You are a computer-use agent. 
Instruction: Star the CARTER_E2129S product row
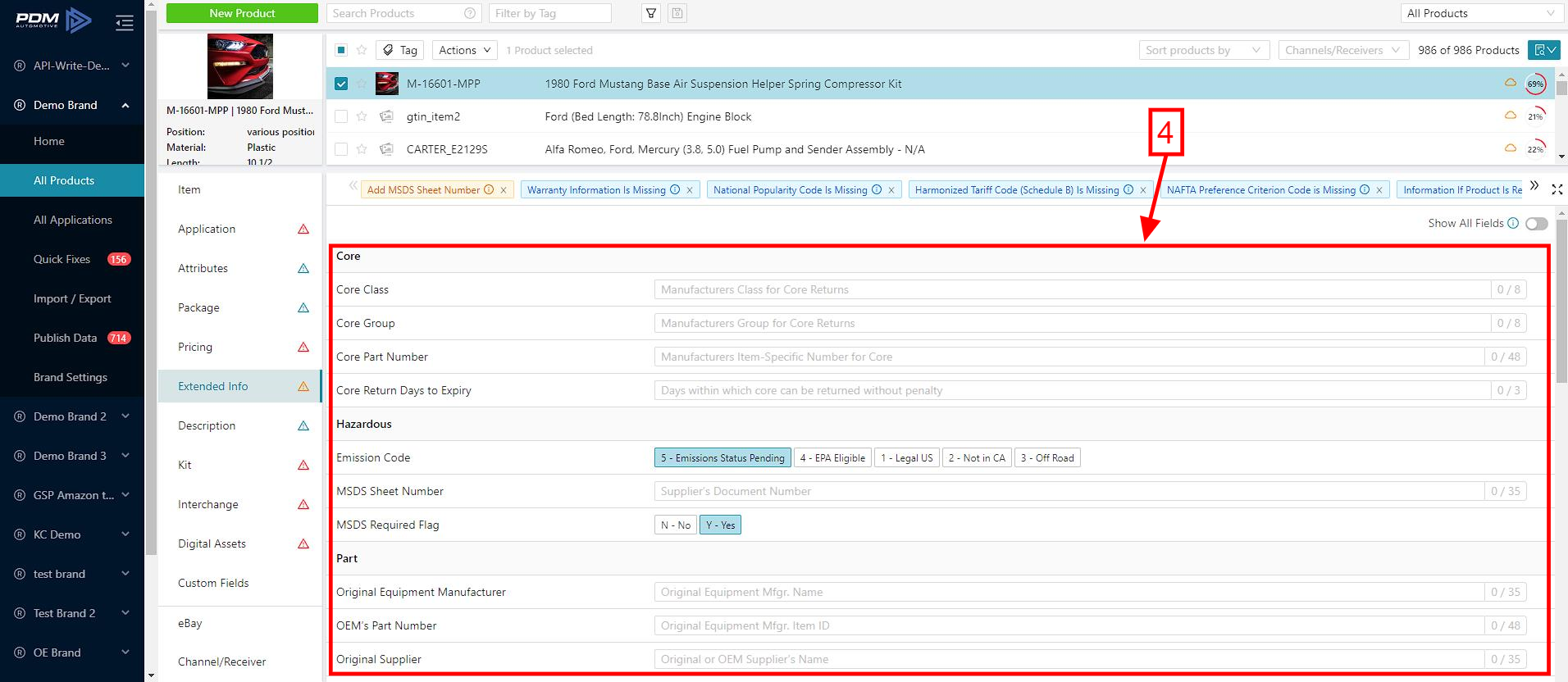point(362,149)
